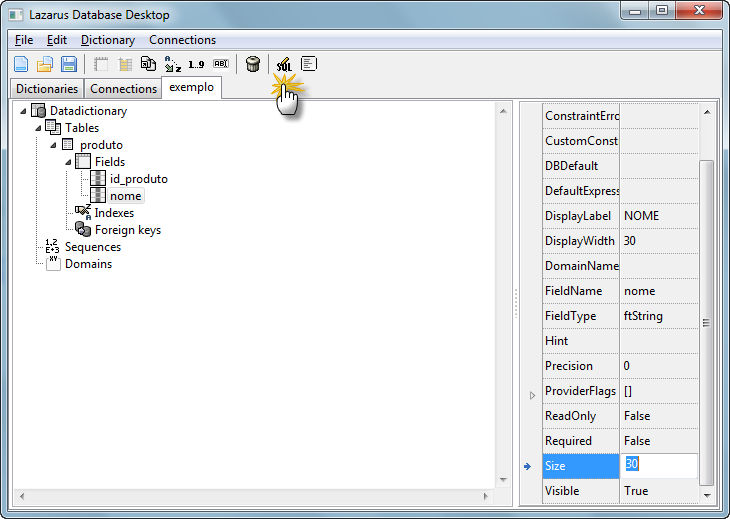Collapse the Tables tree node

pyautogui.click(x=38, y=128)
